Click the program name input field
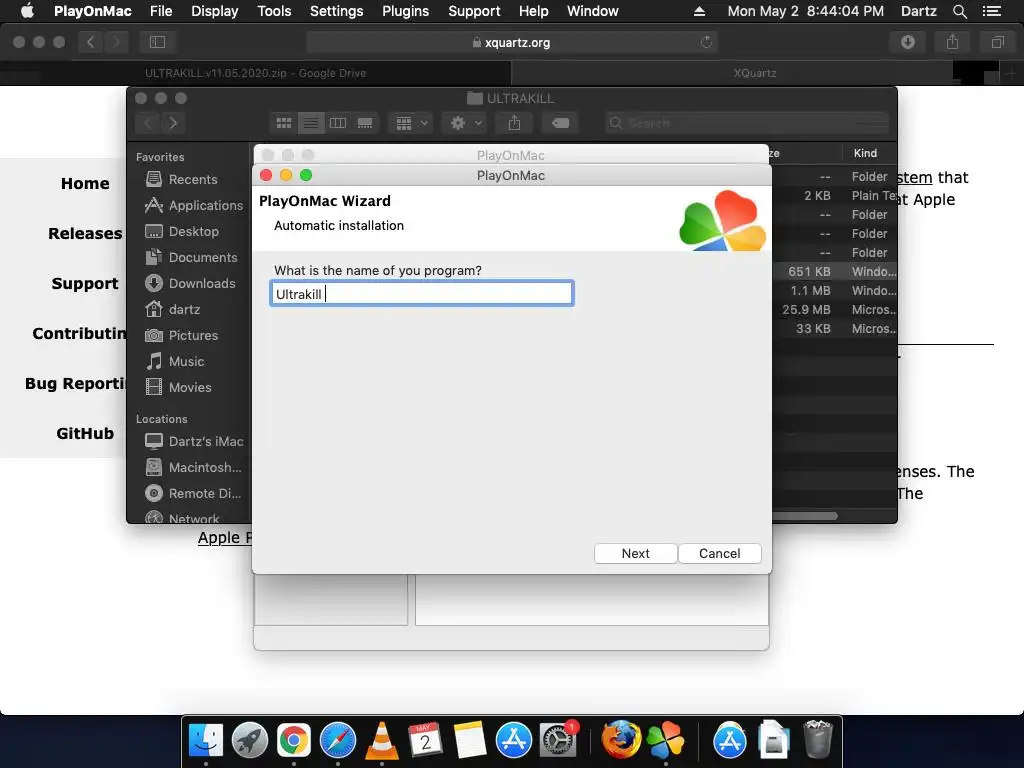The height and width of the screenshot is (768, 1024). pos(422,293)
